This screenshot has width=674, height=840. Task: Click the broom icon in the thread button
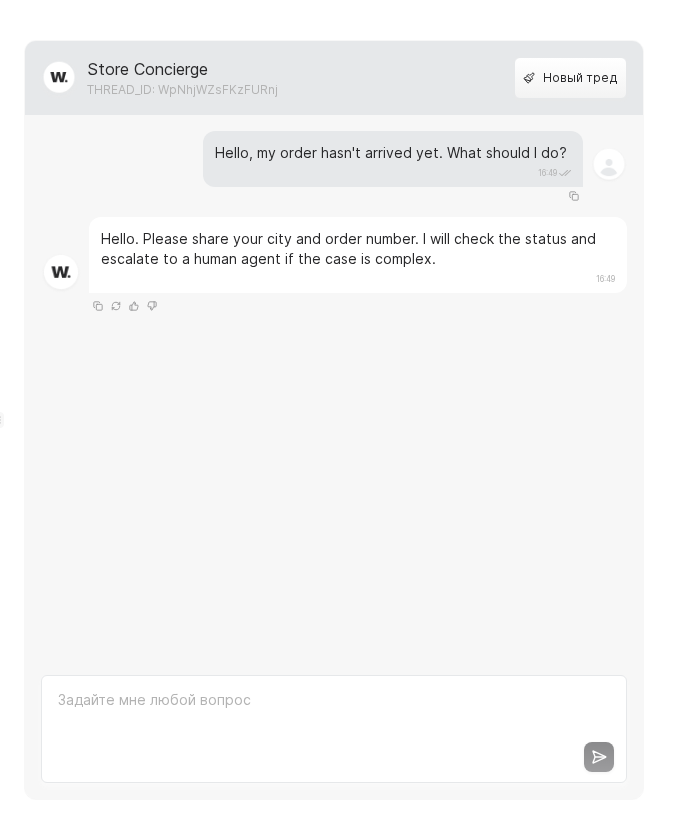(530, 78)
